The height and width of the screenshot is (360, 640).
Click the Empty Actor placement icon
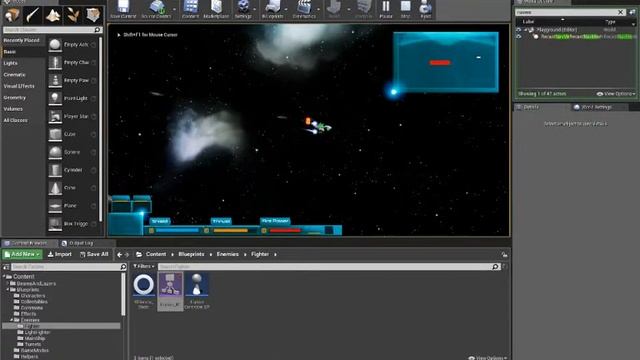click(x=55, y=44)
